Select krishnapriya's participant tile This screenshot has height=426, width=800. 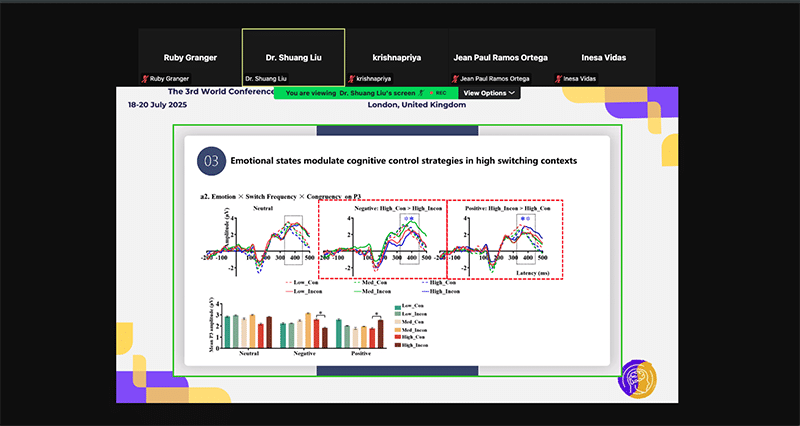click(x=396, y=56)
